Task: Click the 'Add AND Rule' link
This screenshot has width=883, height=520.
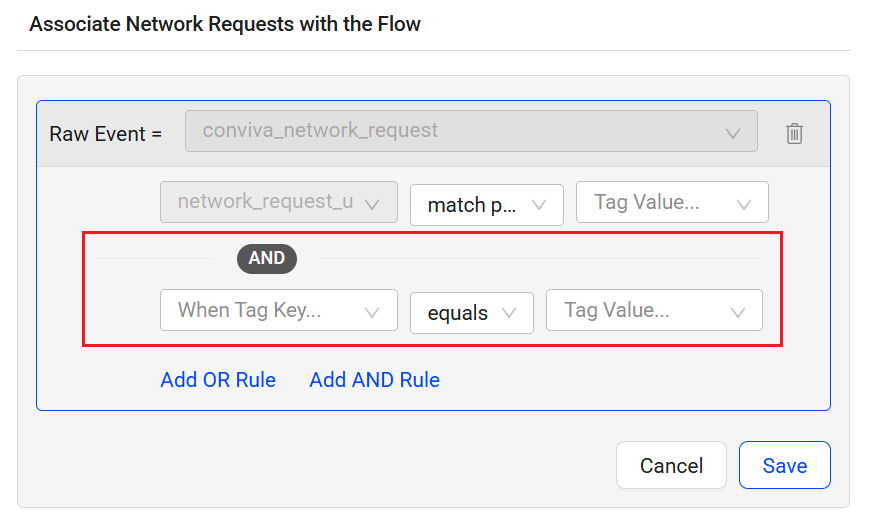Action: pos(375,380)
